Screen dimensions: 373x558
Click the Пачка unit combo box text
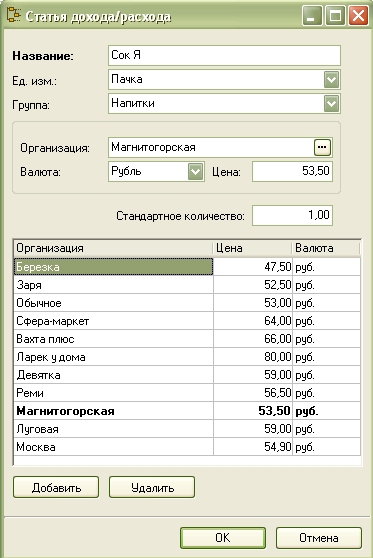point(127,79)
